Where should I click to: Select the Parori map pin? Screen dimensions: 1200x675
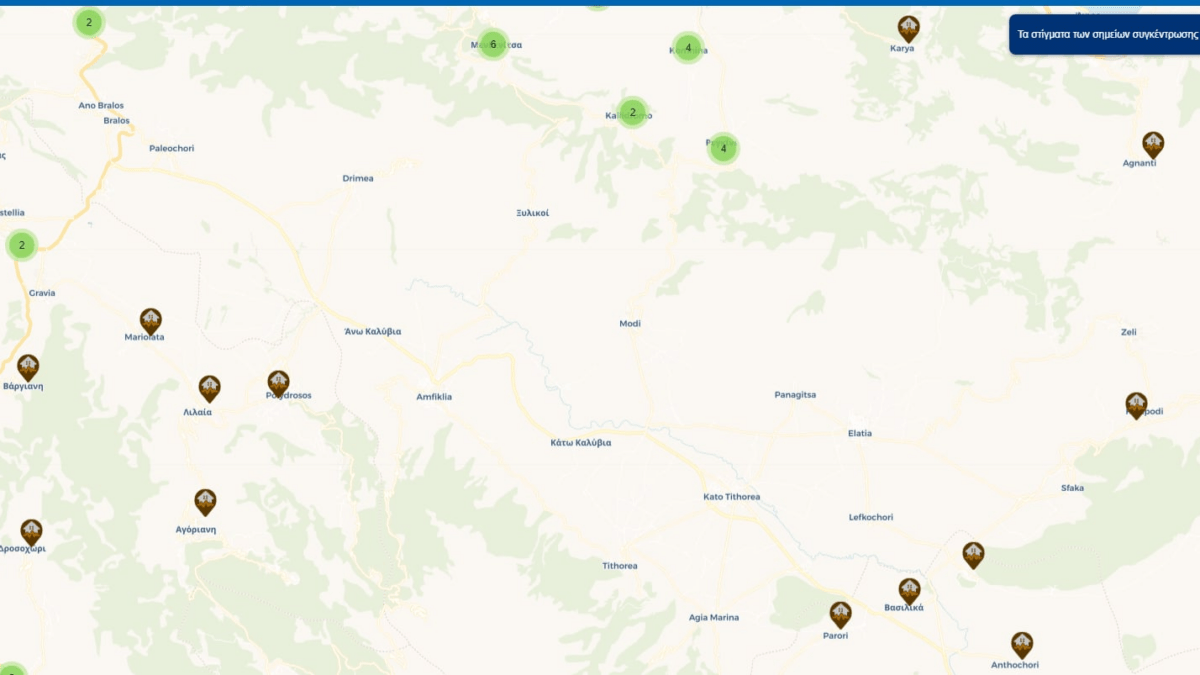point(840,614)
